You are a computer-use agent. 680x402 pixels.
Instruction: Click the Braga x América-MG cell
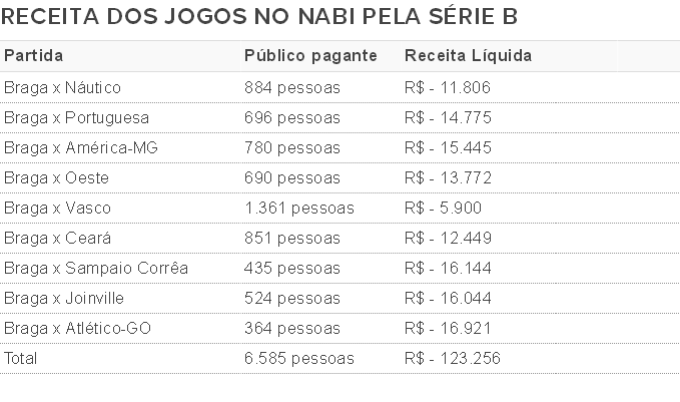[x=81, y=148]
